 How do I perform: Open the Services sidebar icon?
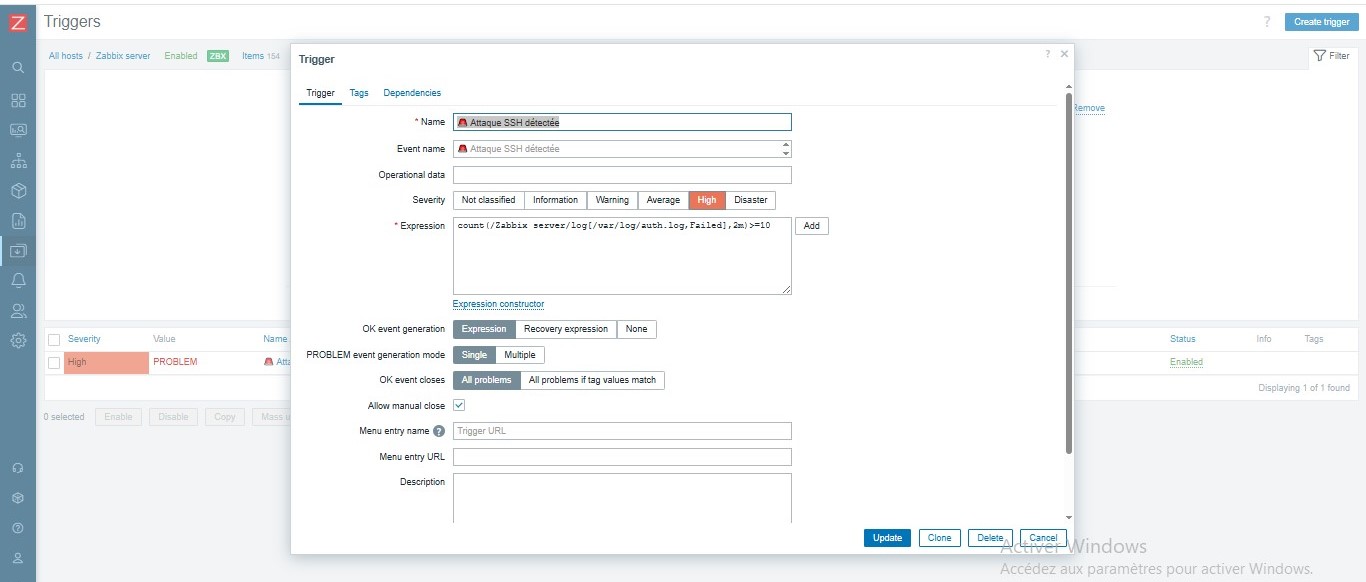pyautogui.click(x=18, y=161)
